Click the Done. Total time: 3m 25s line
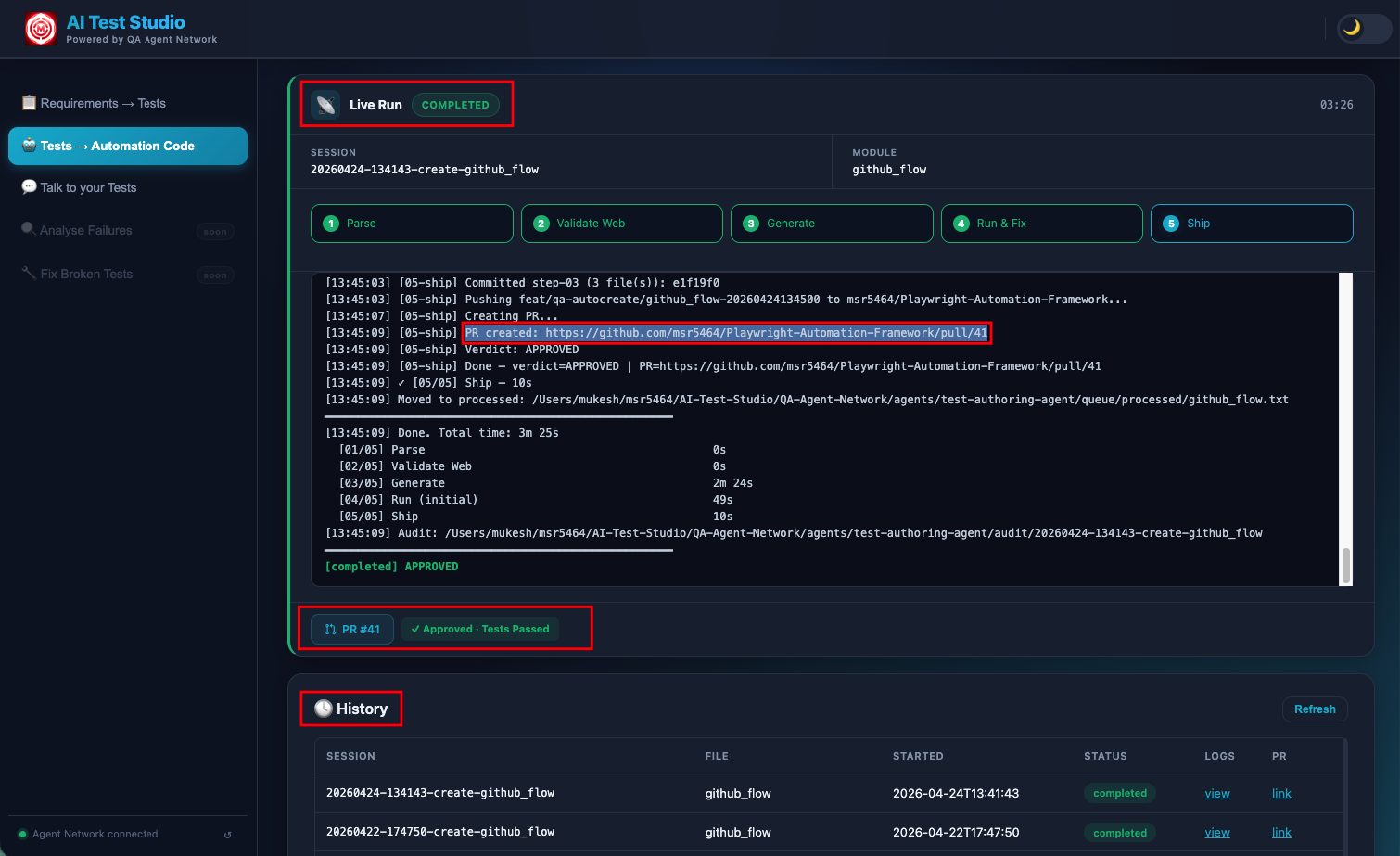Screen dimensions: 1400x856 pyautogui.click(x=442, y=433)
